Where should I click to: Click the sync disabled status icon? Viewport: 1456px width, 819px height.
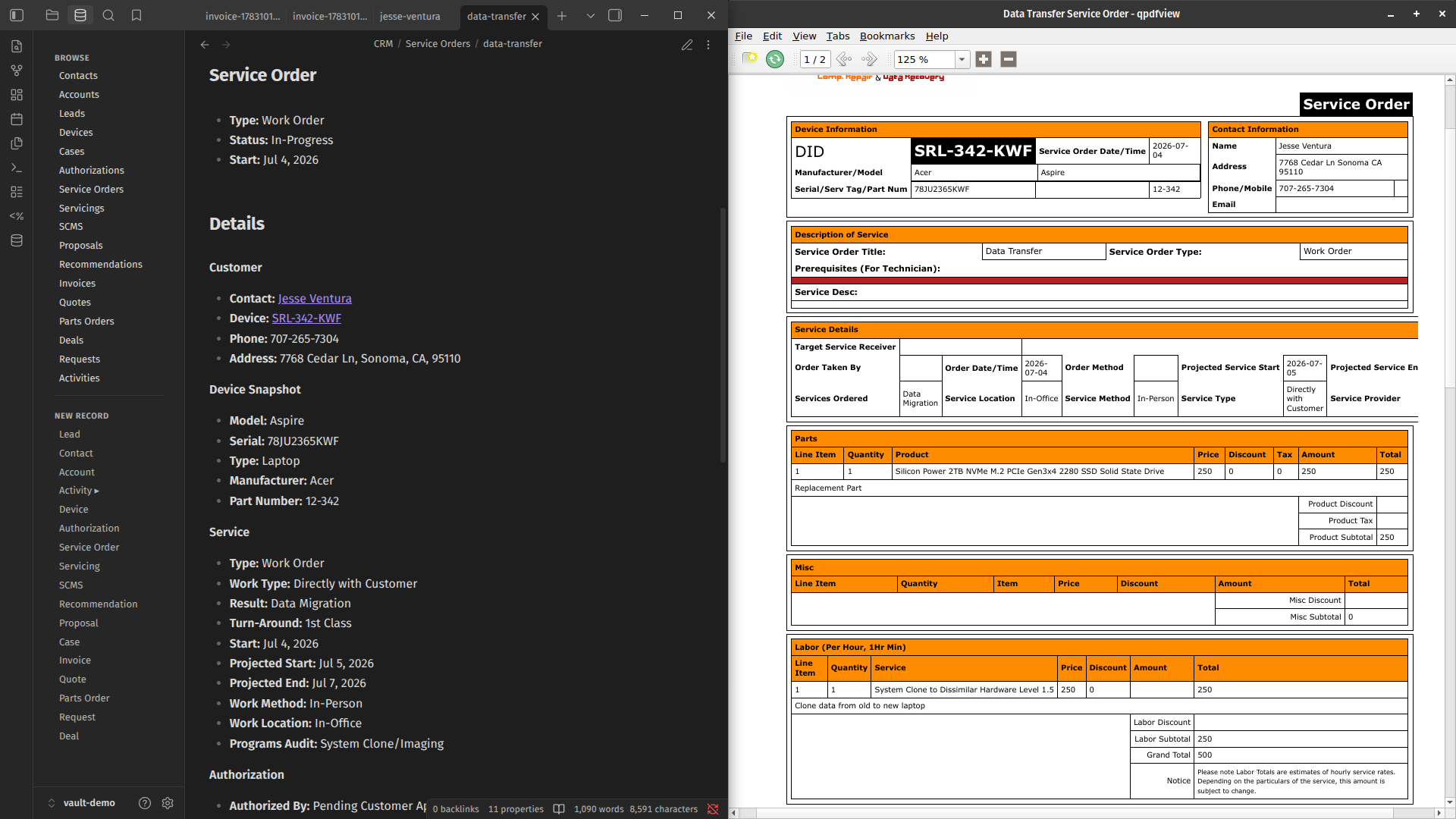click(713, 809)
